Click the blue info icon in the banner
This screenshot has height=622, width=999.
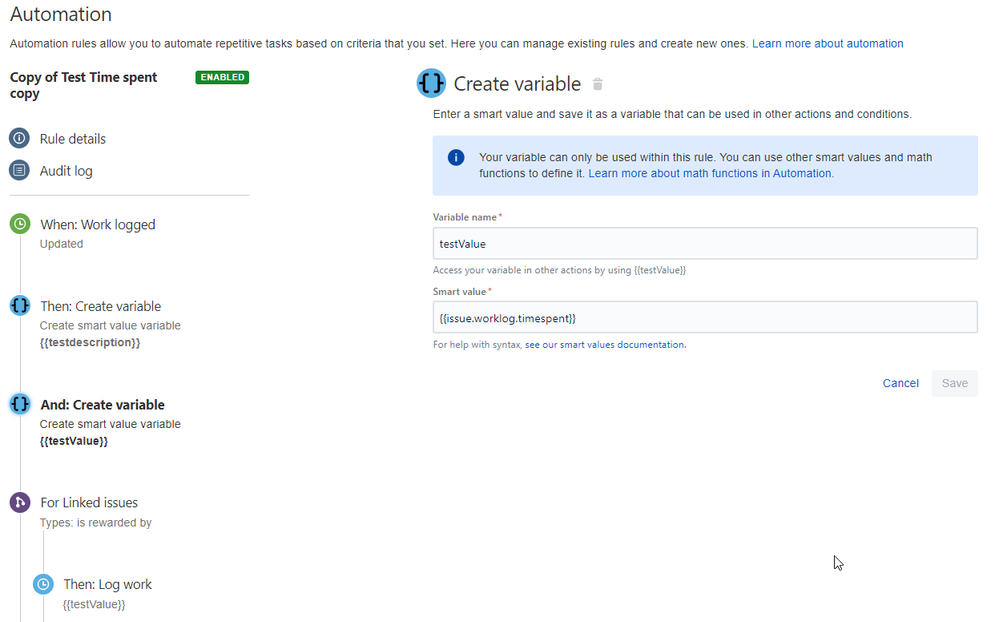coord(456,157)
